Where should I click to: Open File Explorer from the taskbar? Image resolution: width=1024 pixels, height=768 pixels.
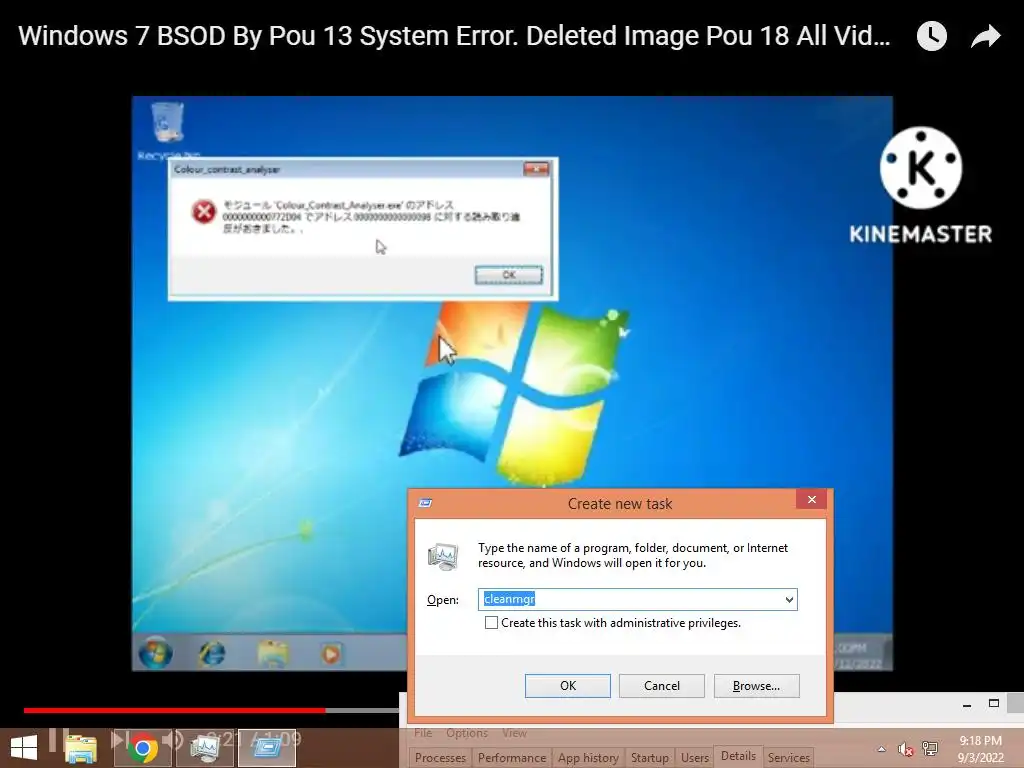(81, 748)
